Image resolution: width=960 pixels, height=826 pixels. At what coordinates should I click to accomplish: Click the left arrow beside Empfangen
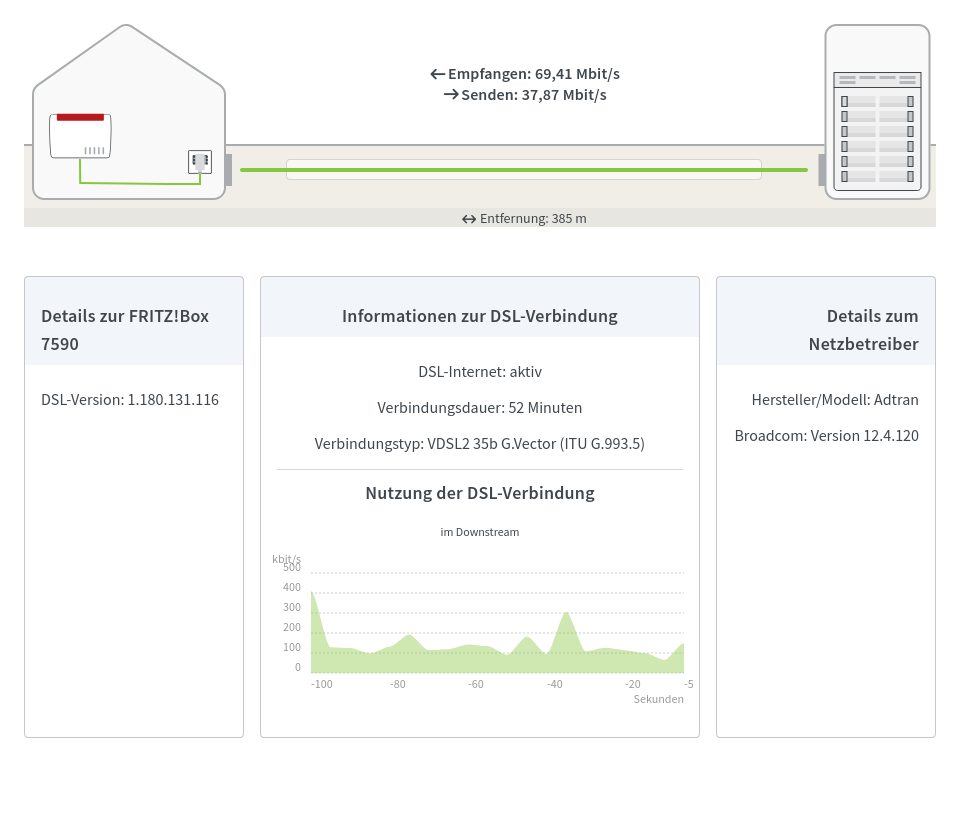click(437, 74)
